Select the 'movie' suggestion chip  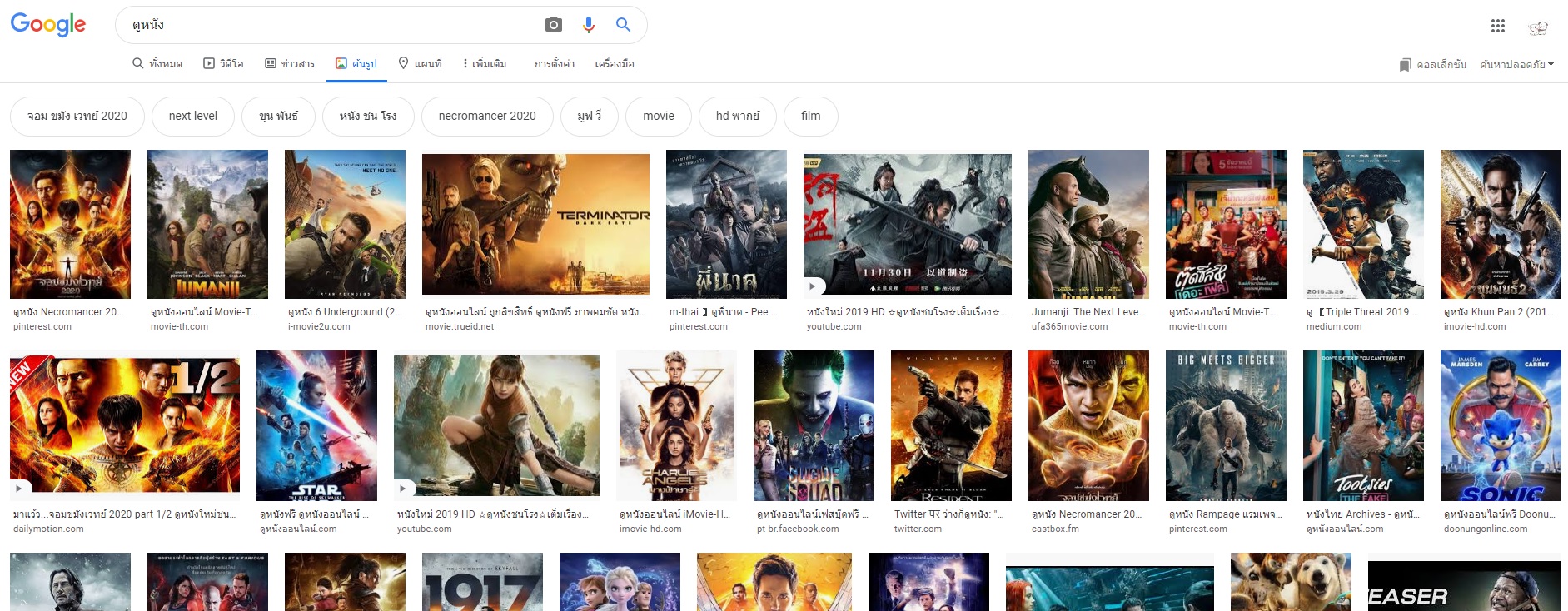click(659, 116)
